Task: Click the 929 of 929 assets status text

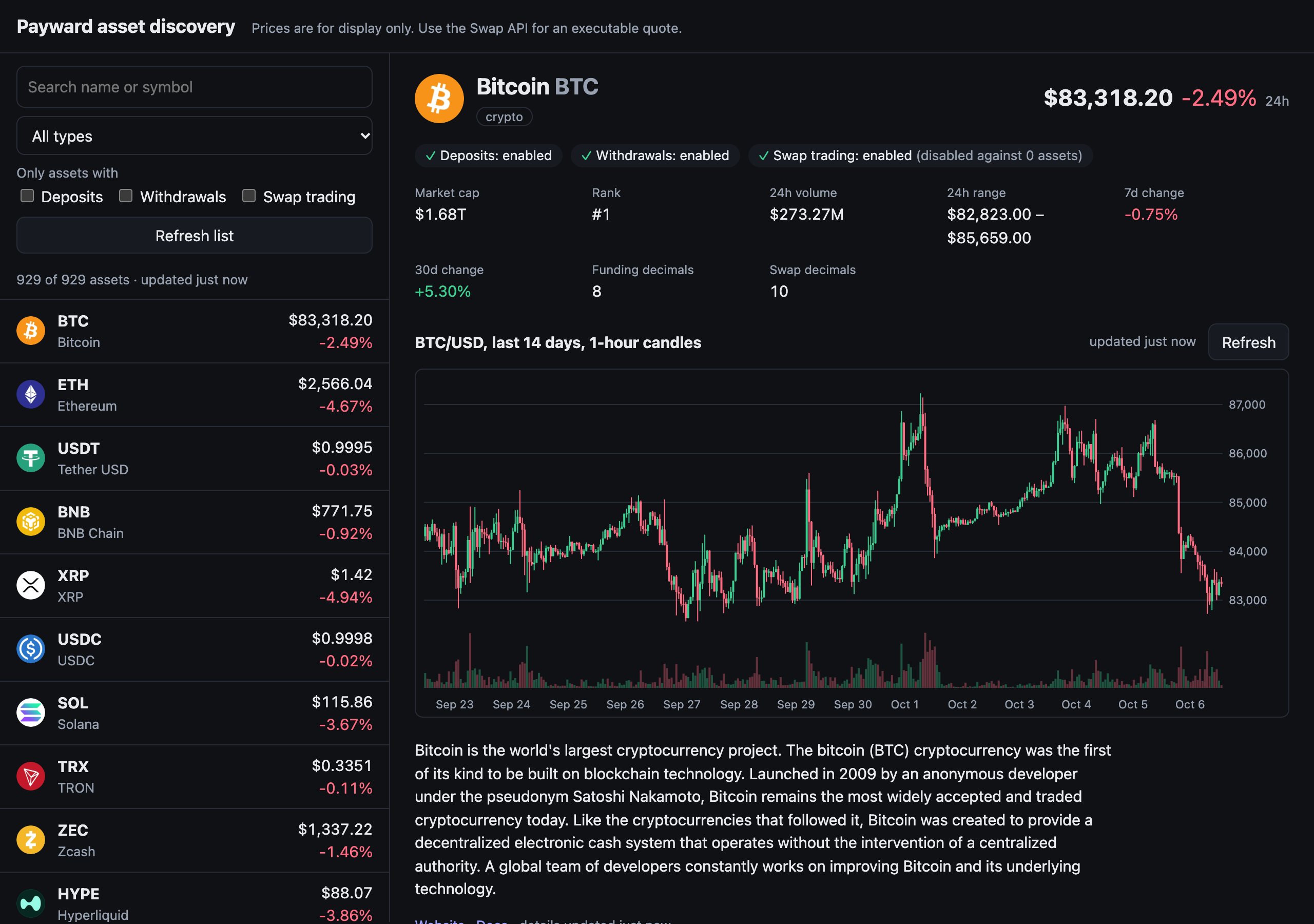Action: 132,280
